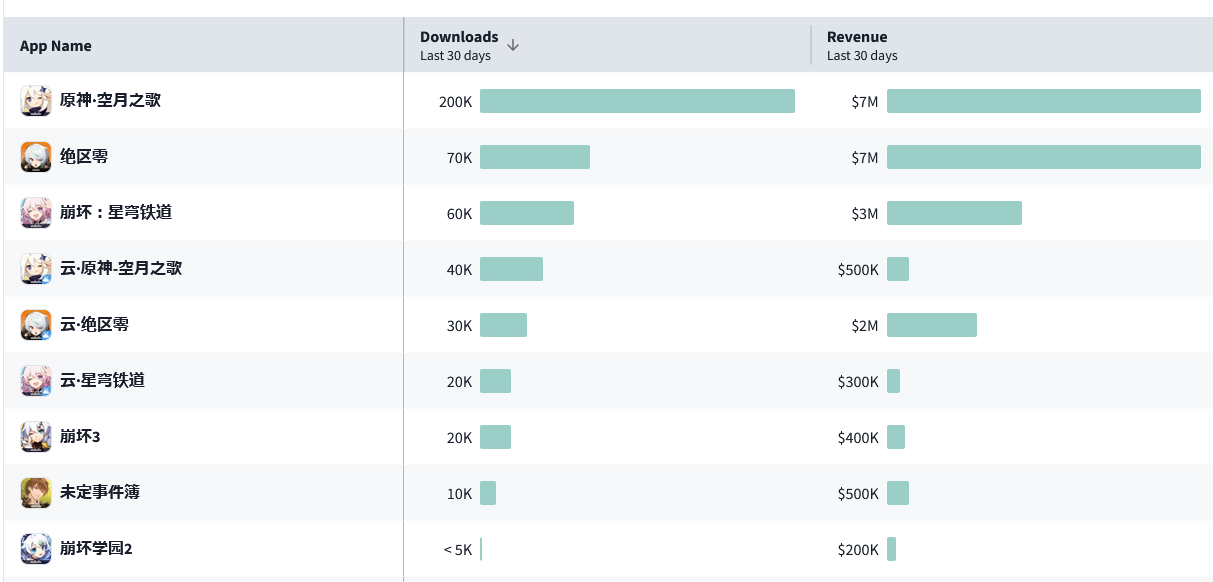
Task: Click the 崩坏：星穹铁道 app icon
Action: click(36, 213)
